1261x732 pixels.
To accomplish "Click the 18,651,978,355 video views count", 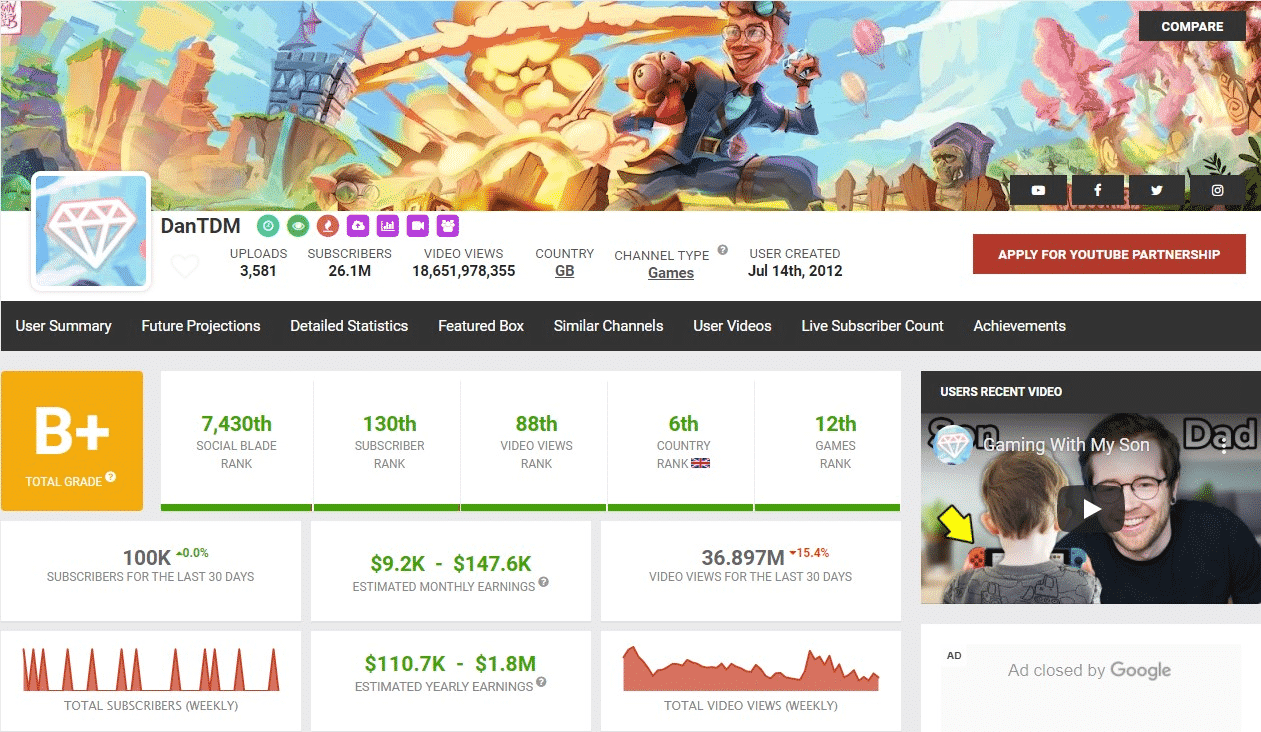I will click(x=464, y=271).
